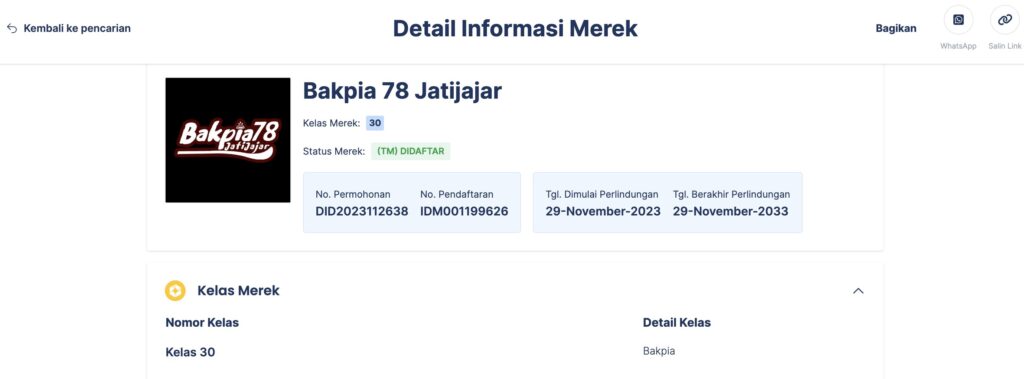The image size is (1024, 379).
Task: Select registration number IDM001199626
Action: 464,211
